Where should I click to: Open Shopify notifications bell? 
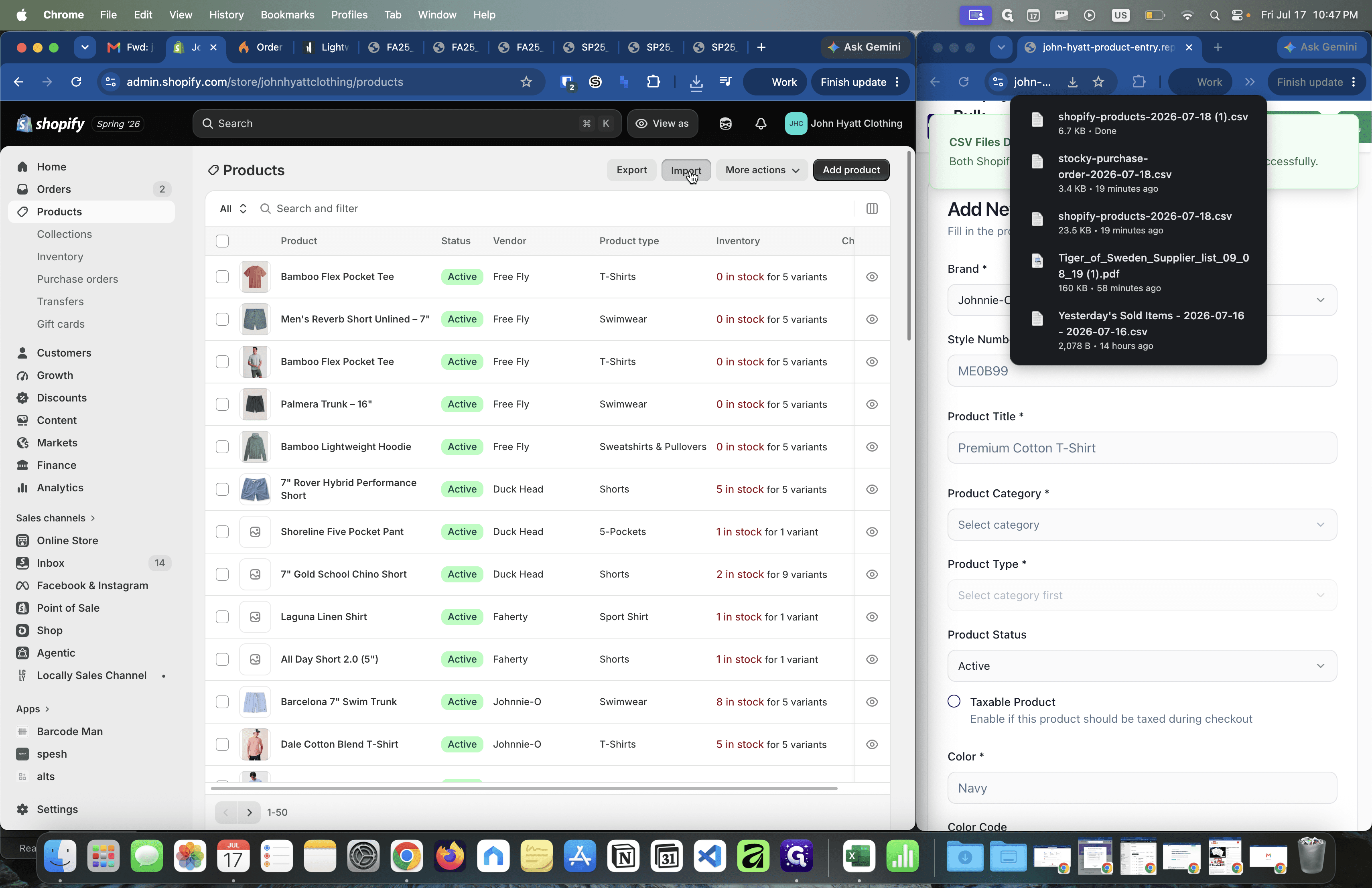pyautogui.click(x=760, y=123)
